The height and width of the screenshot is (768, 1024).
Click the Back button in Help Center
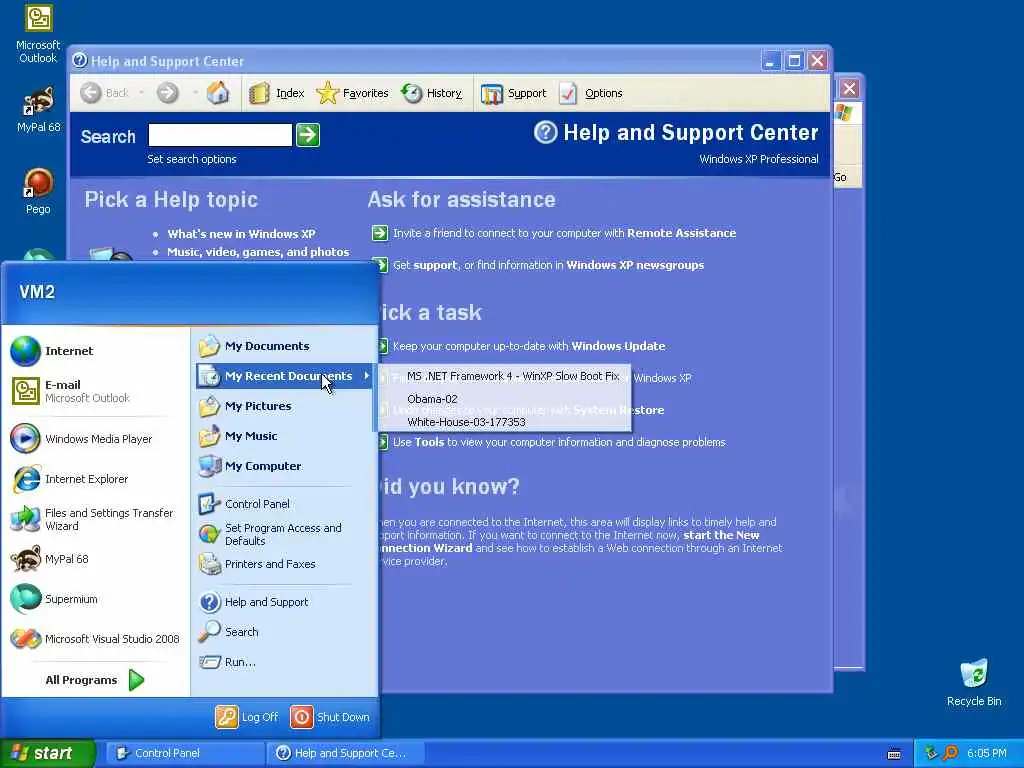pyautogui.click(x=104, y=93)
